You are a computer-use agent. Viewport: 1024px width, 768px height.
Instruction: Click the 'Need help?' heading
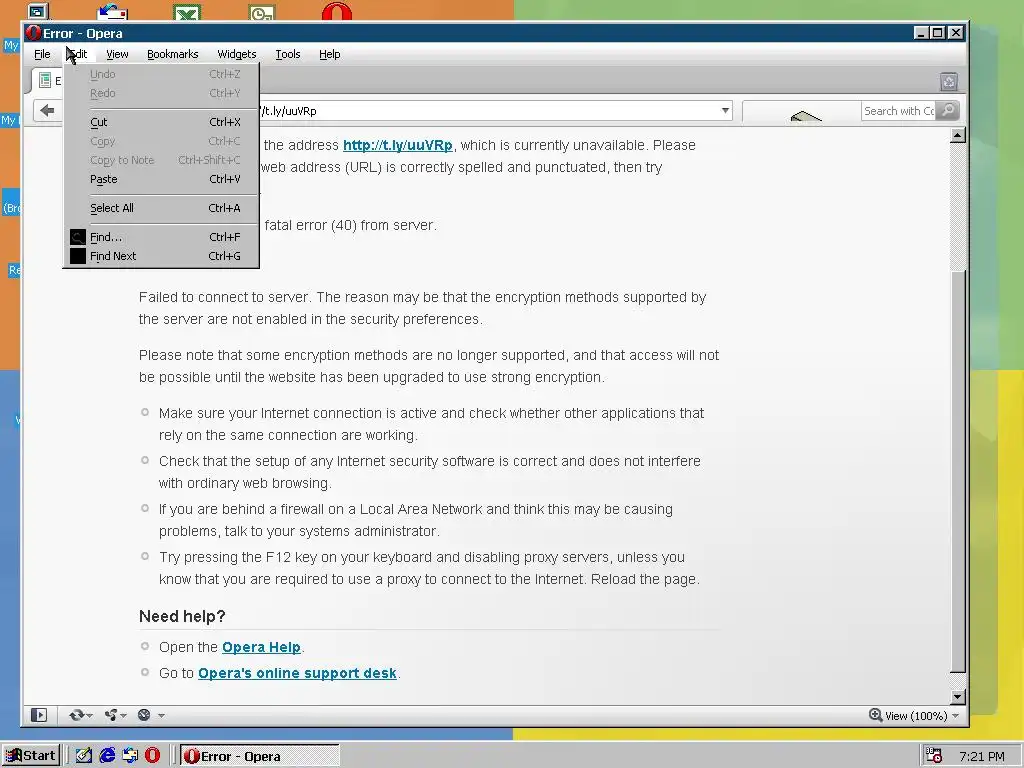tap(182, 616)
